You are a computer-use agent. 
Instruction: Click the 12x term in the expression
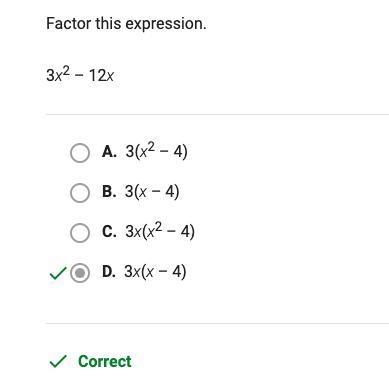click(x=102, y=76)
